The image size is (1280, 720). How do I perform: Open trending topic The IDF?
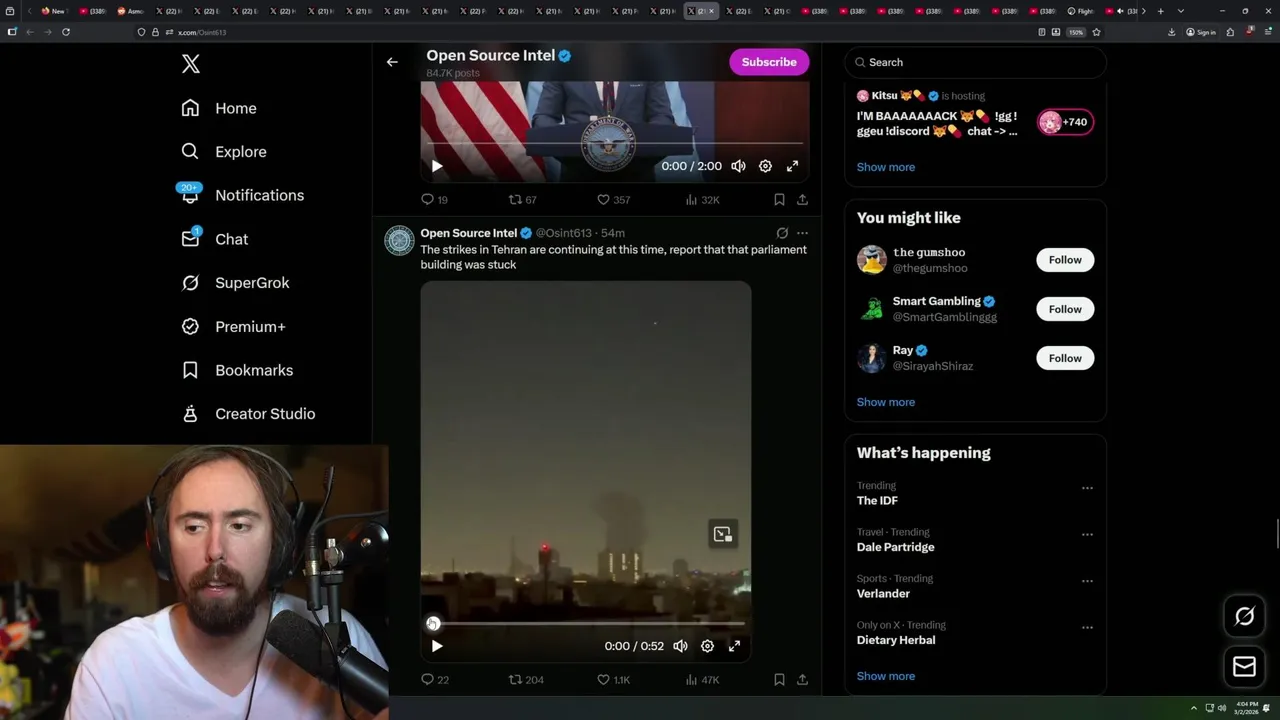tap(877, 501)
